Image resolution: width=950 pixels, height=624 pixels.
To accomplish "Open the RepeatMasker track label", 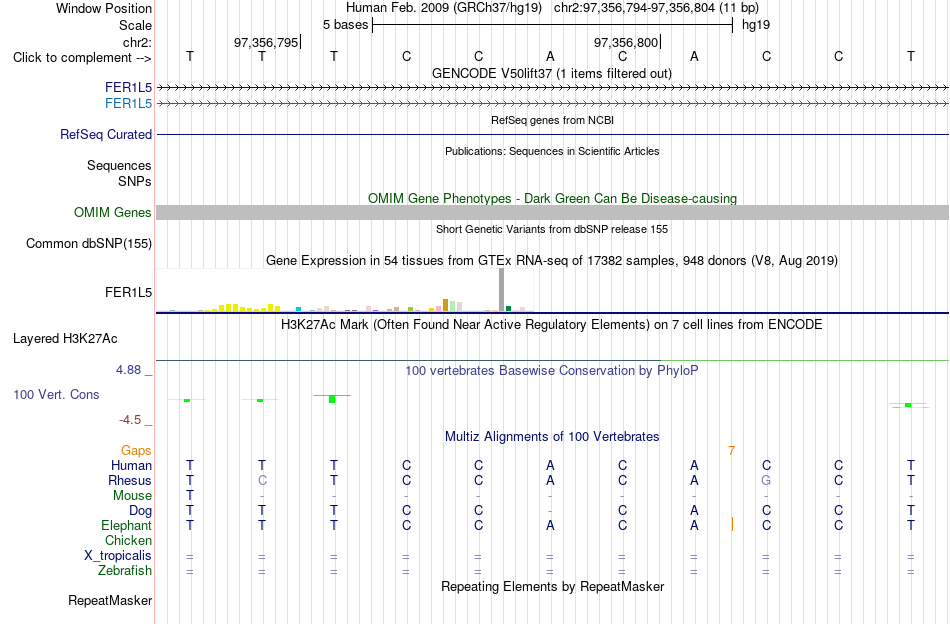I will [110, 600].
